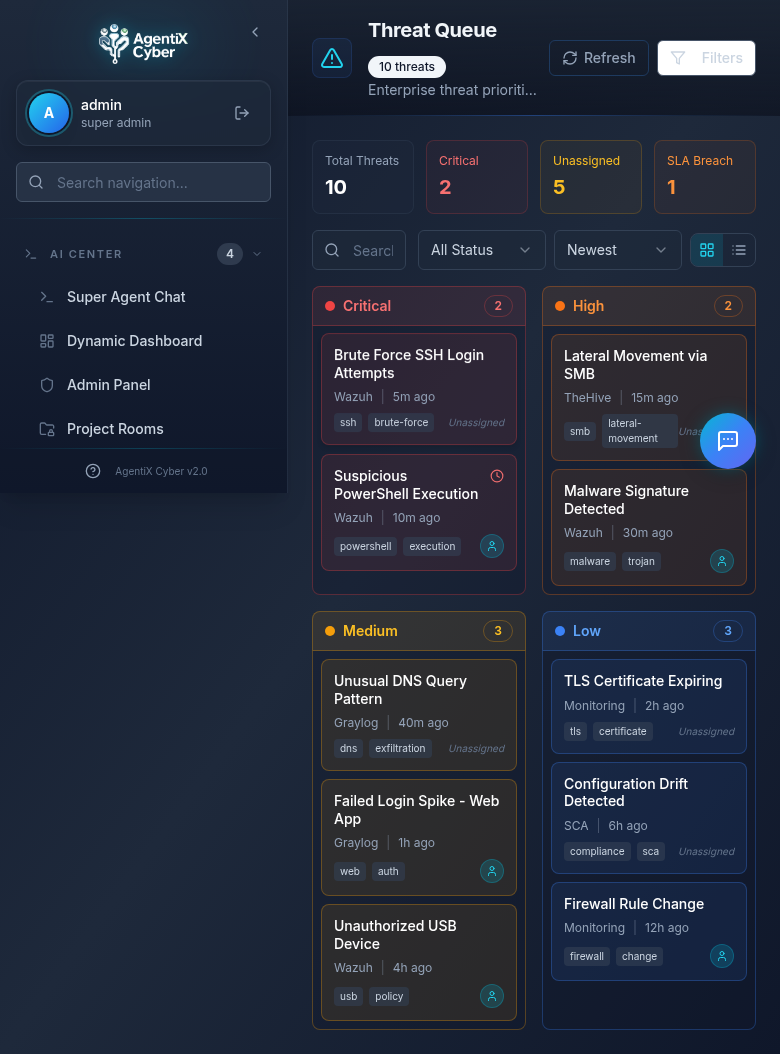Click assignee avatar on Suspicious PowerShell Execution card
The width and height of the screenshot is (780, 1054).
click(491, 546)
